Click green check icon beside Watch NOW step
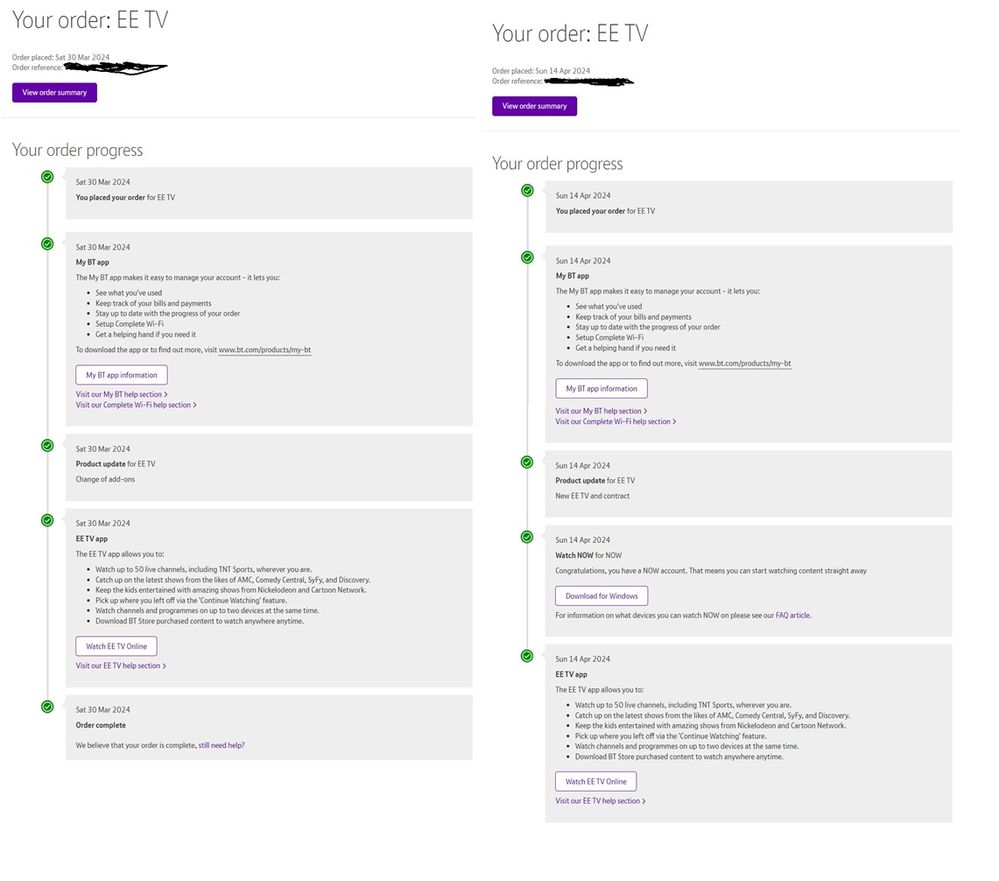The height and width of the screenshot is (881, 999). [x=527, y=537]
